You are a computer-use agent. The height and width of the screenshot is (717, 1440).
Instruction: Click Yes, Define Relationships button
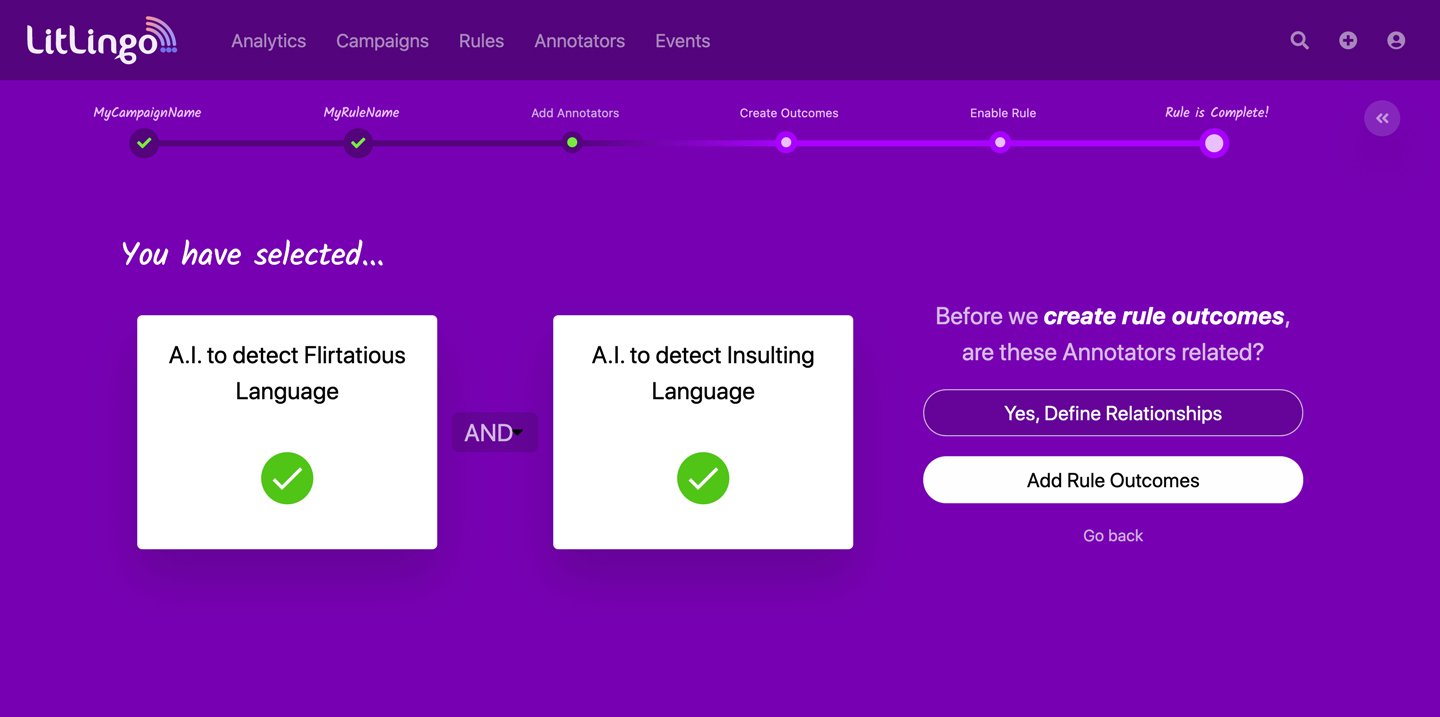point(1112,413)
